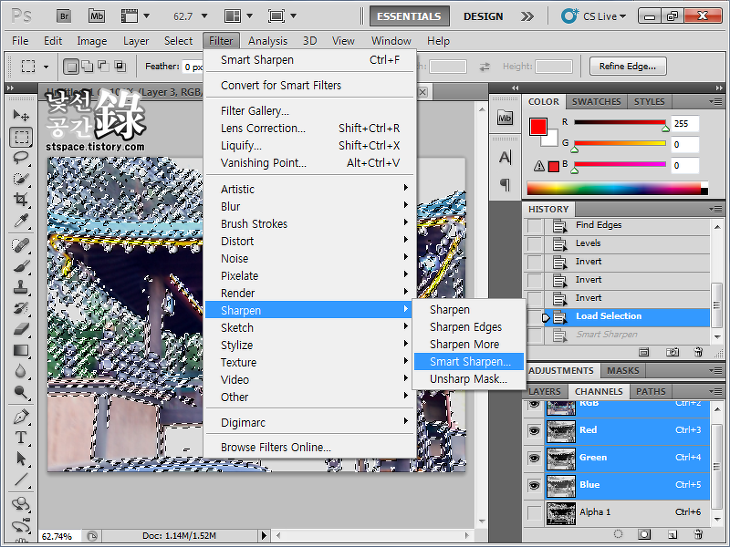
Task: Launch Mini Bridge from application bar
Action: [96, 16]
